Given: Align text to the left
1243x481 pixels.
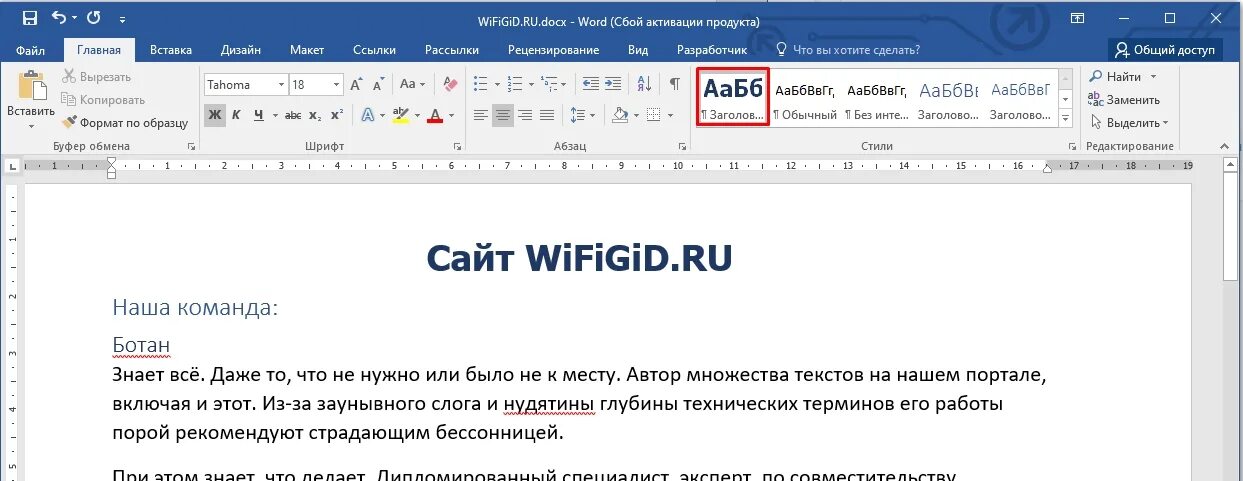Looking at the screenshot, I should pyautogui.click(x=481, y=115).
